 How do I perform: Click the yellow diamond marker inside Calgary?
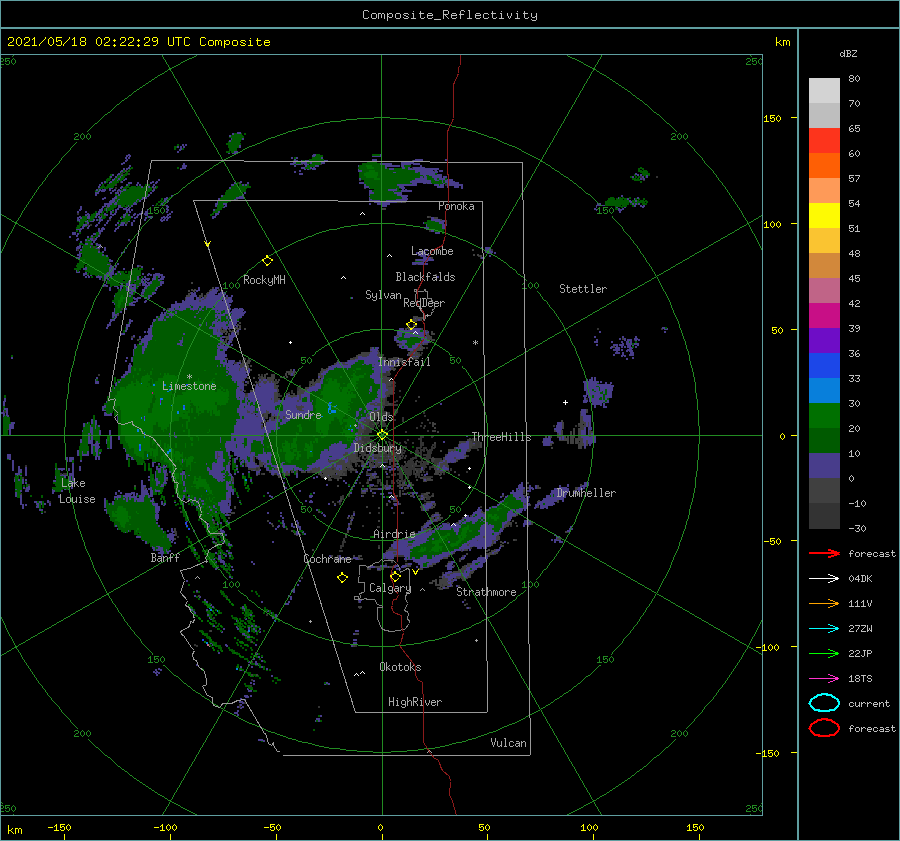click(395, 576)
